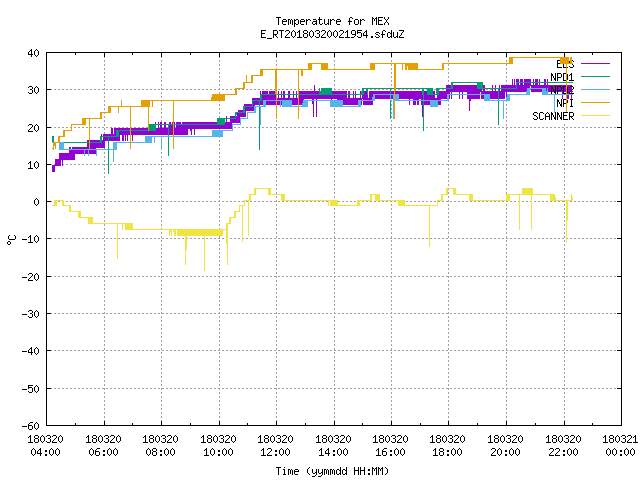Click the y-axis label -30

tap(31, 314)
